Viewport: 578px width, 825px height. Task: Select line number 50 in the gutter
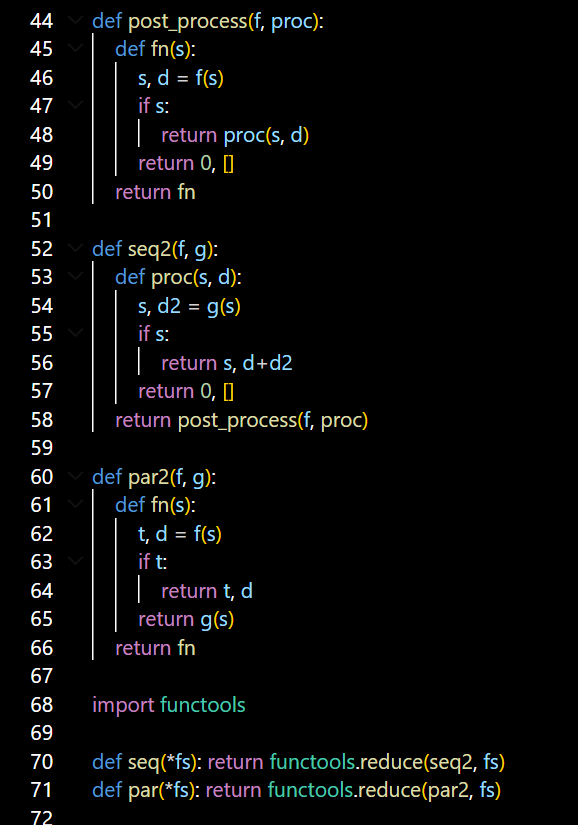[x=42, y=192]
